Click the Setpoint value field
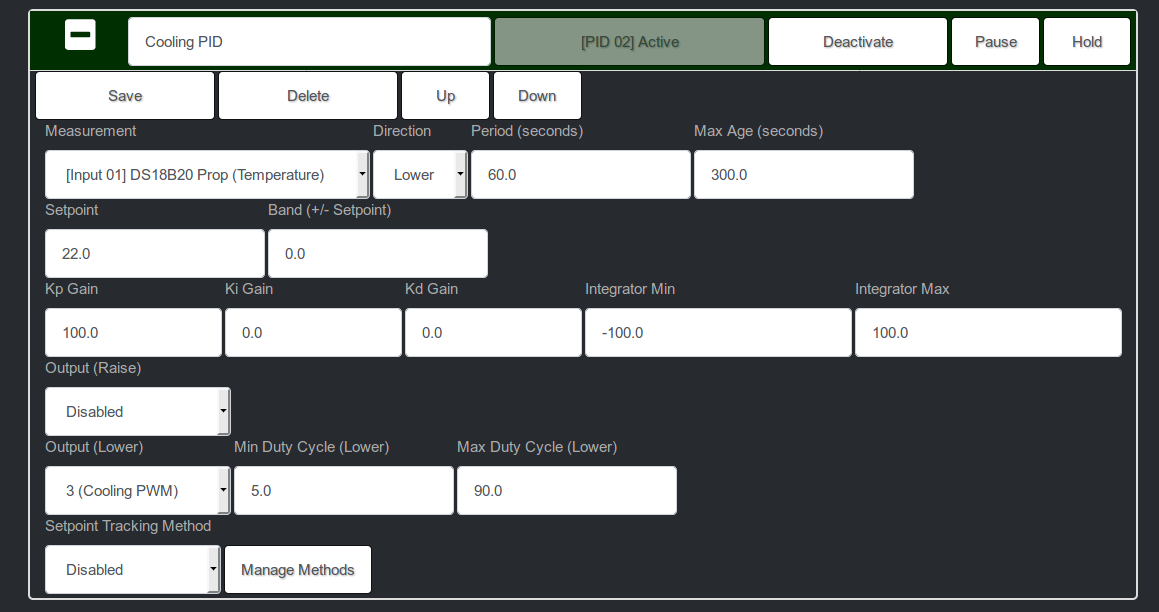 click(x=154, y=253)
